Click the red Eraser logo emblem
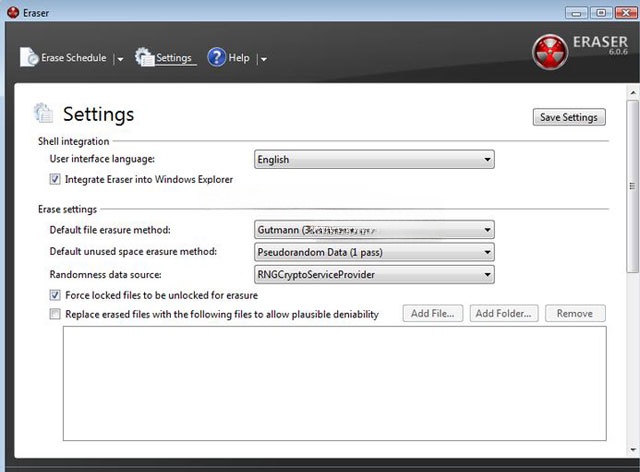The height and width of the screenshot is (472, 640). pos(550,52)
